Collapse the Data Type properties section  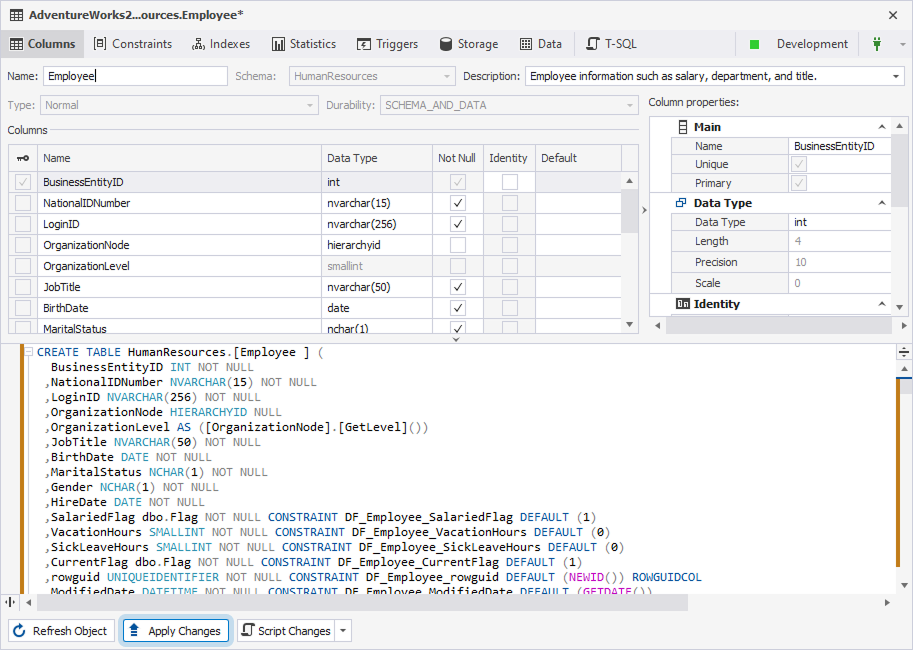[x=882, y=203]
